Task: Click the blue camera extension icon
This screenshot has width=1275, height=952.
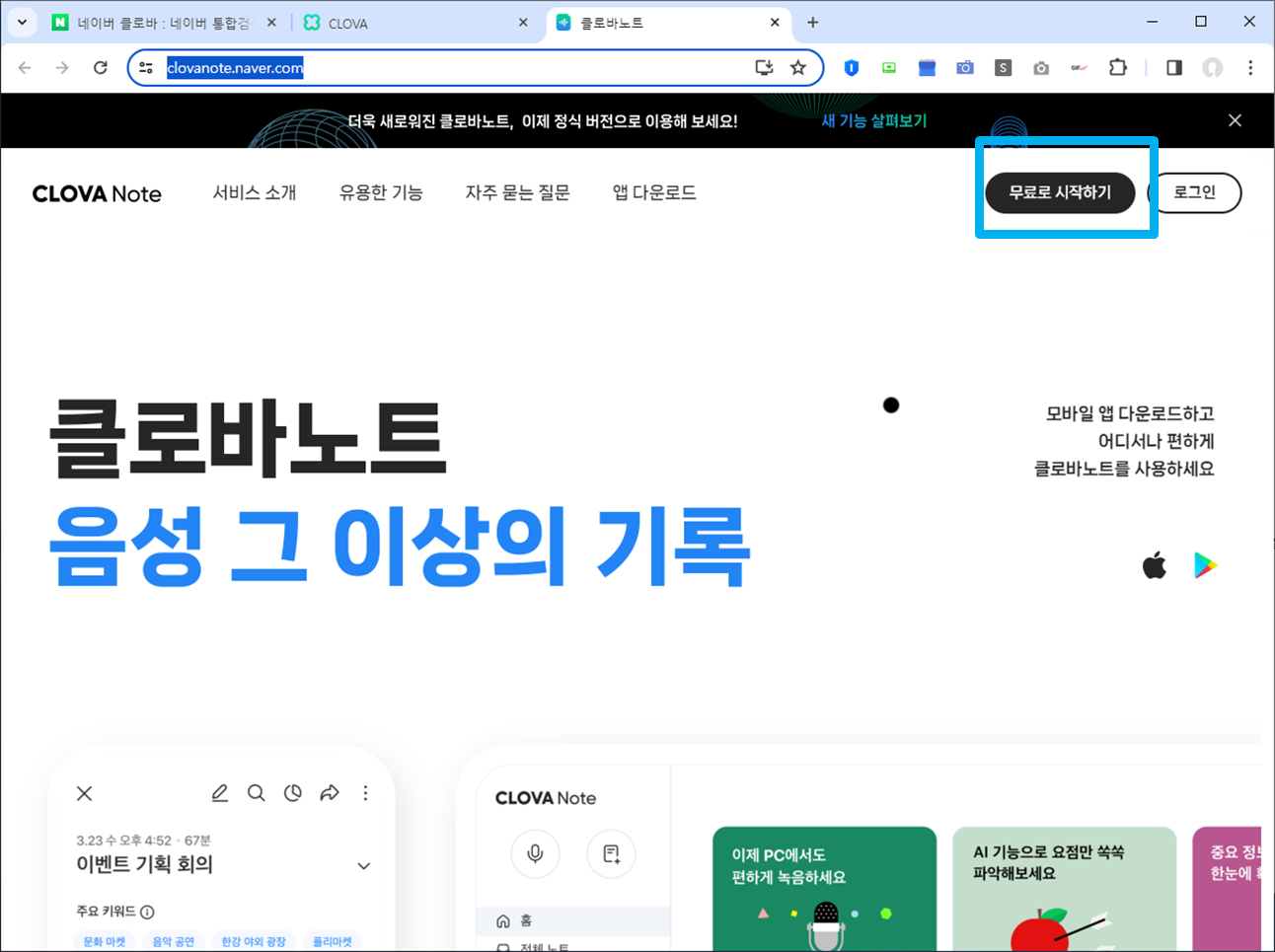Action: [x=965, y=68]
